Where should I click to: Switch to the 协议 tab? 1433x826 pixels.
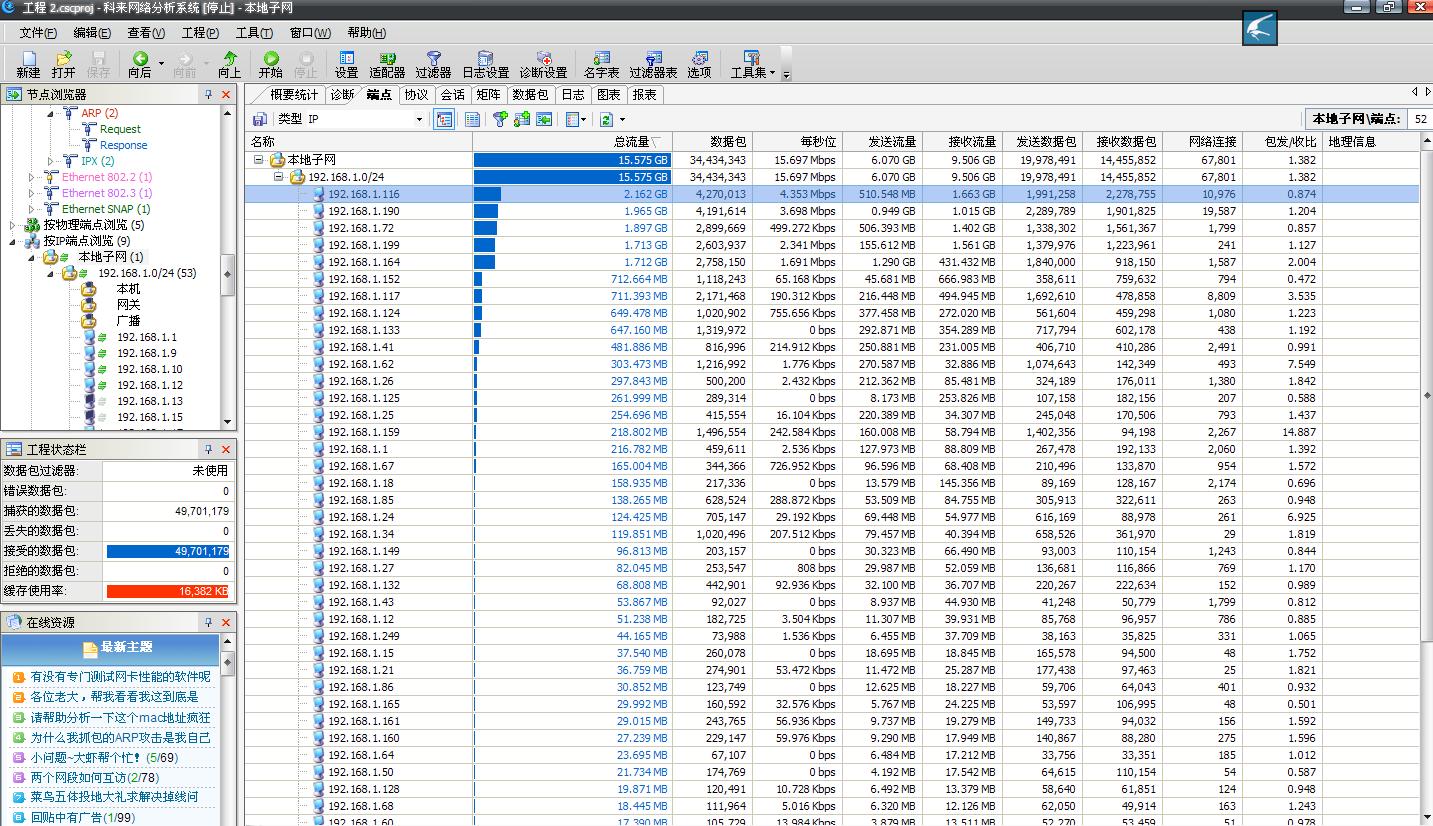point(415,95)
